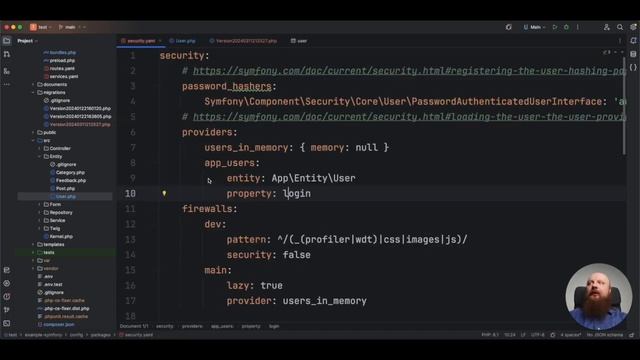The height and width of the screenshot is (360, 640).
Task: Open the Terminal tool window icon
Action: 7,323
